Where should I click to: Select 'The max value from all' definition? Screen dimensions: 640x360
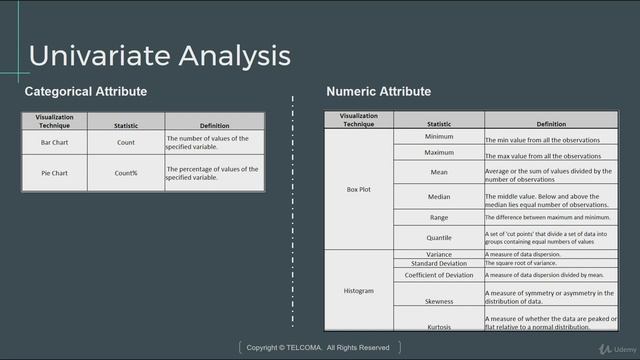551,152
